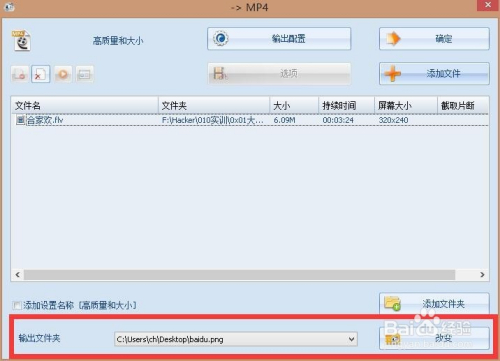The width and height of the screenshot is (500, 361).
Task: Click the 6.09M size cell
Action: click(x=284, y=120)
